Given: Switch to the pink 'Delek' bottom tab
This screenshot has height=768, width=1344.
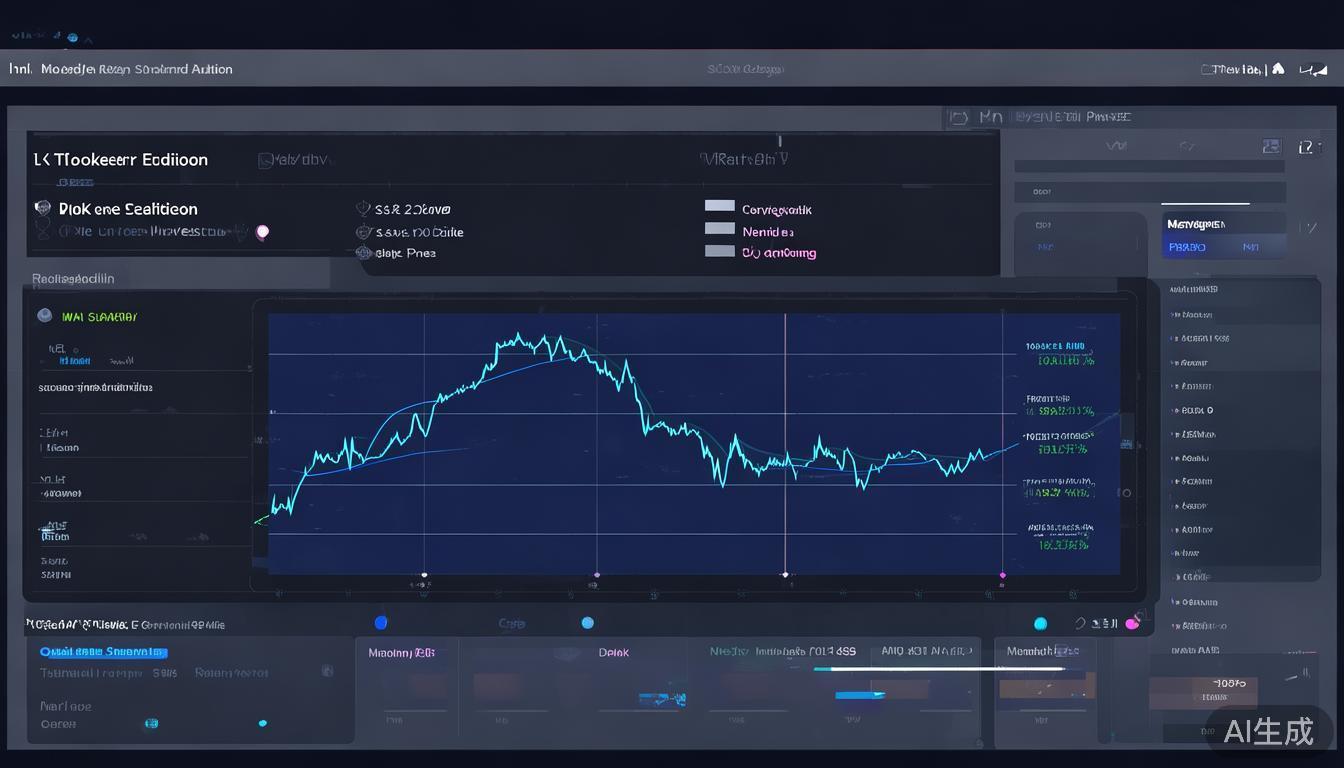Looking at the screenshot, I should point(614,652).
